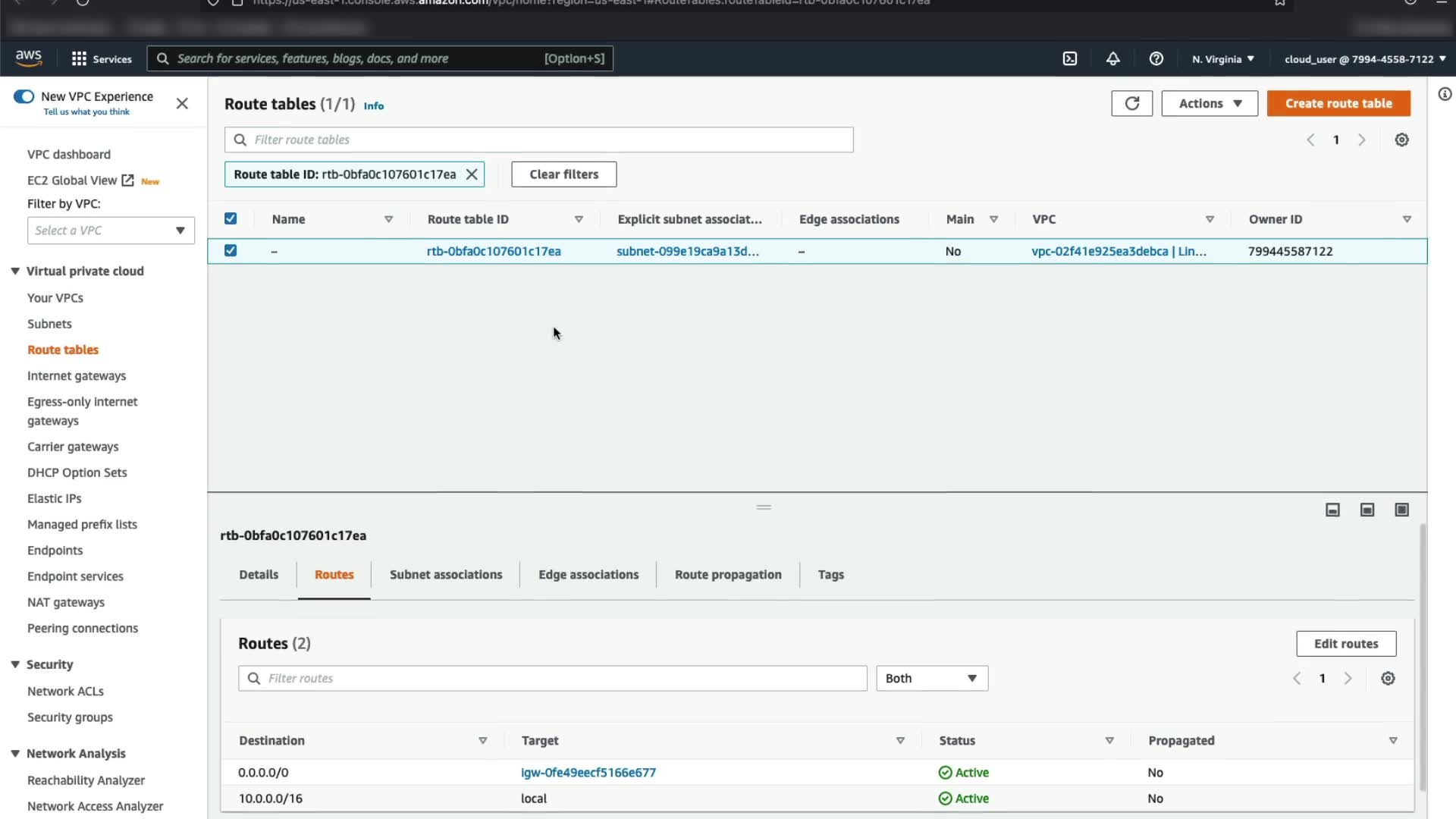Open route tables preferences gear icon

(1401, 140)
